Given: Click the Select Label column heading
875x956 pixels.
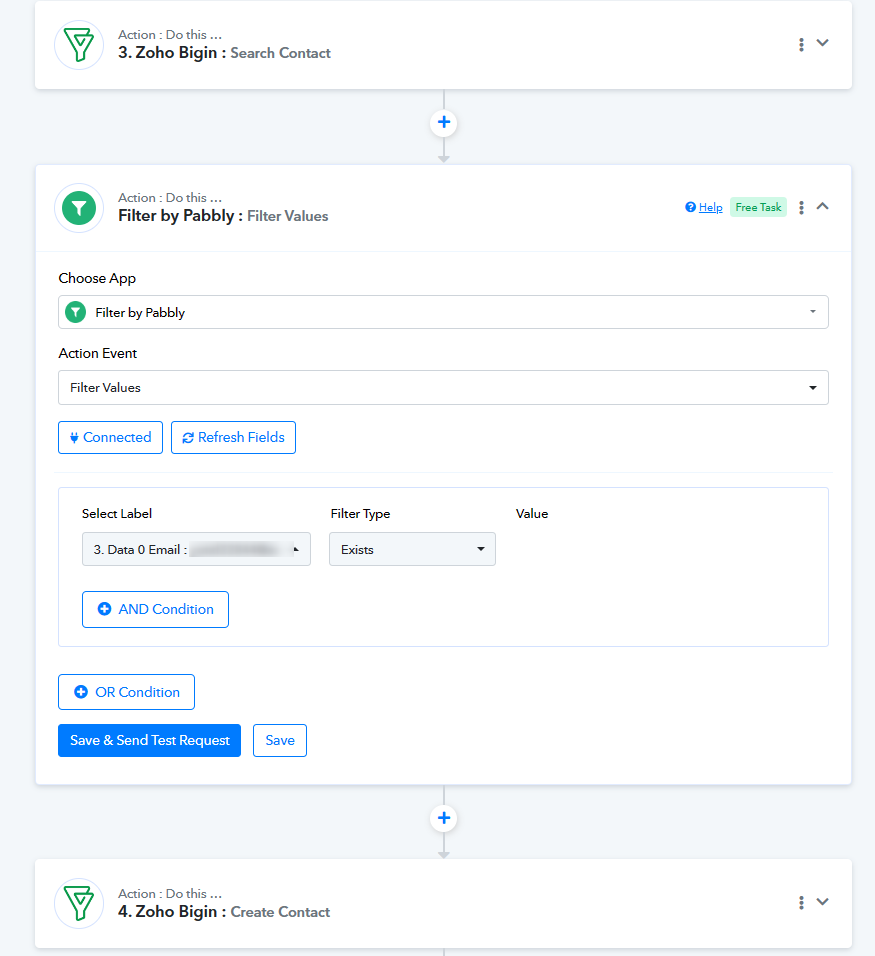Looking at the screenshot, I should [x=117, y=513].
